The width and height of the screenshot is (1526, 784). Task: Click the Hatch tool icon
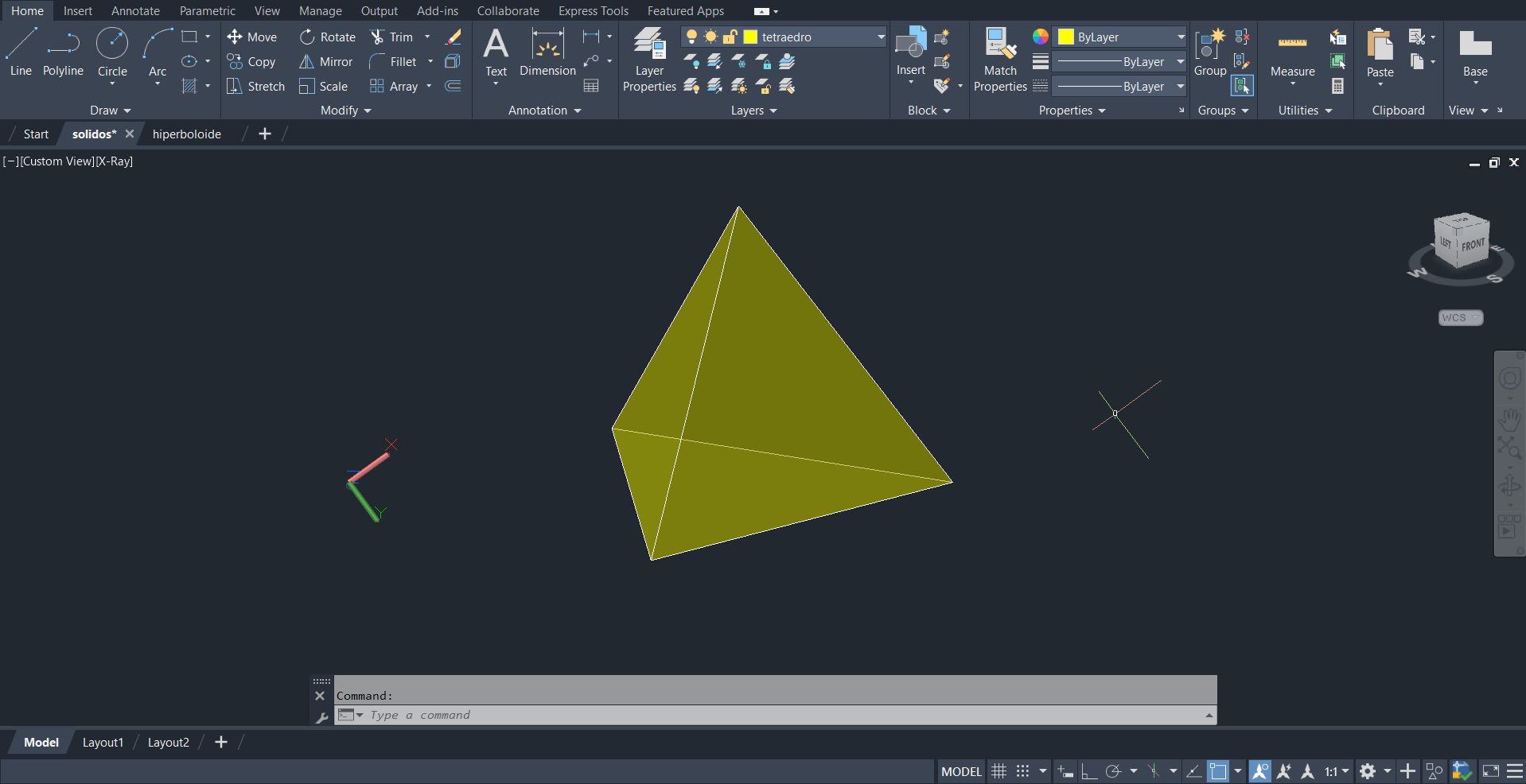[189, 86]
